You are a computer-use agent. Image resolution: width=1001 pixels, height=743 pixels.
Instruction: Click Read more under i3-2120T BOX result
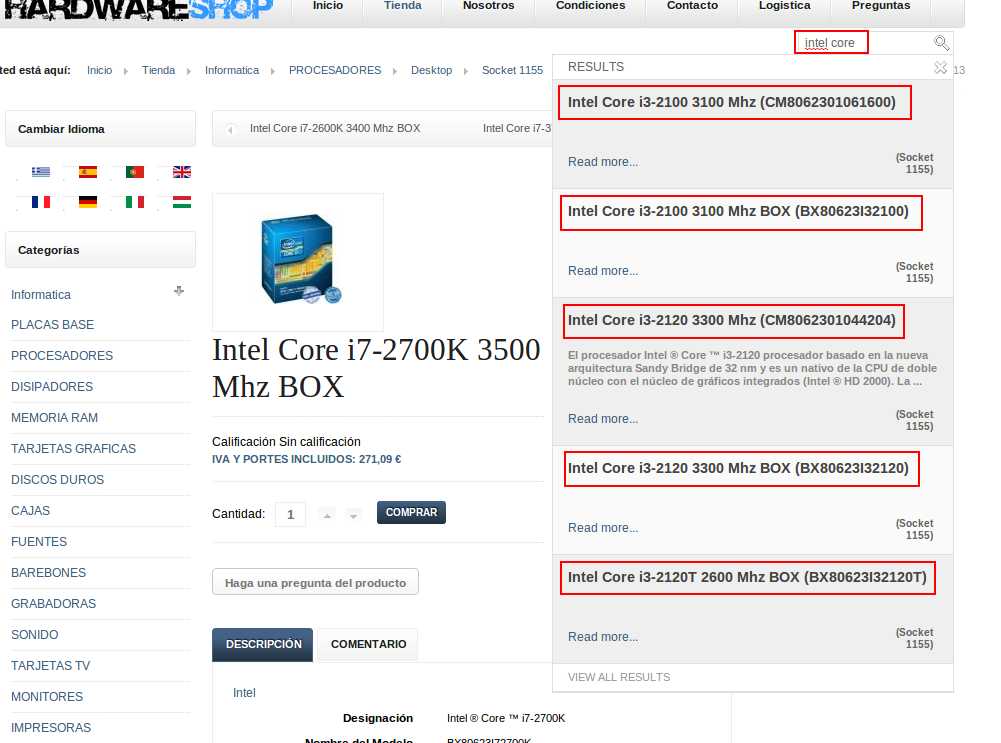(x=603, y=637)
